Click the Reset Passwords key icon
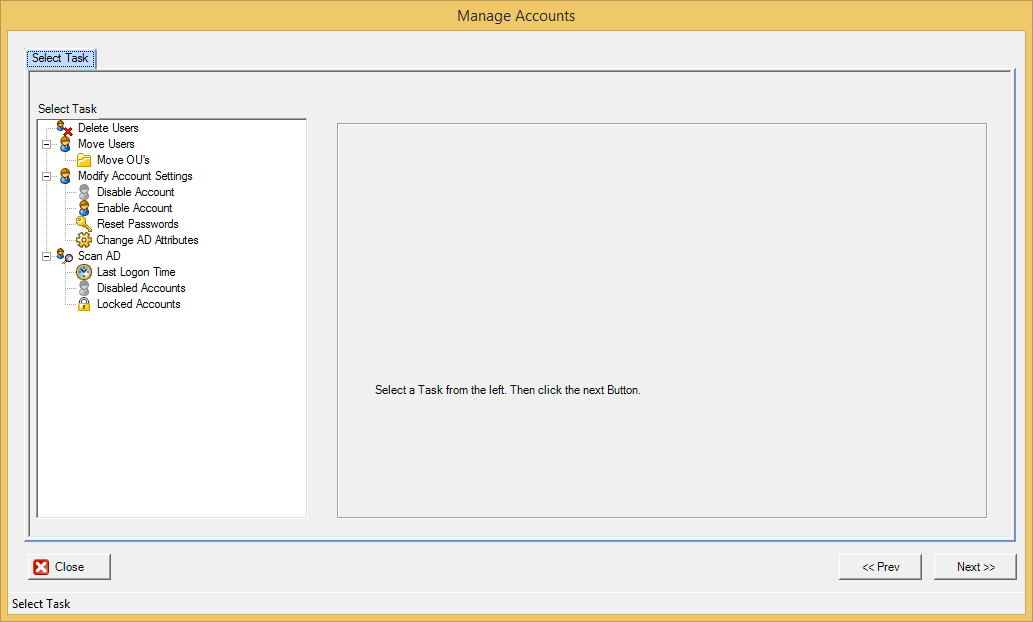Viewport: 1033px width, 622px height. pyautogui.click(x=84, y=224)
